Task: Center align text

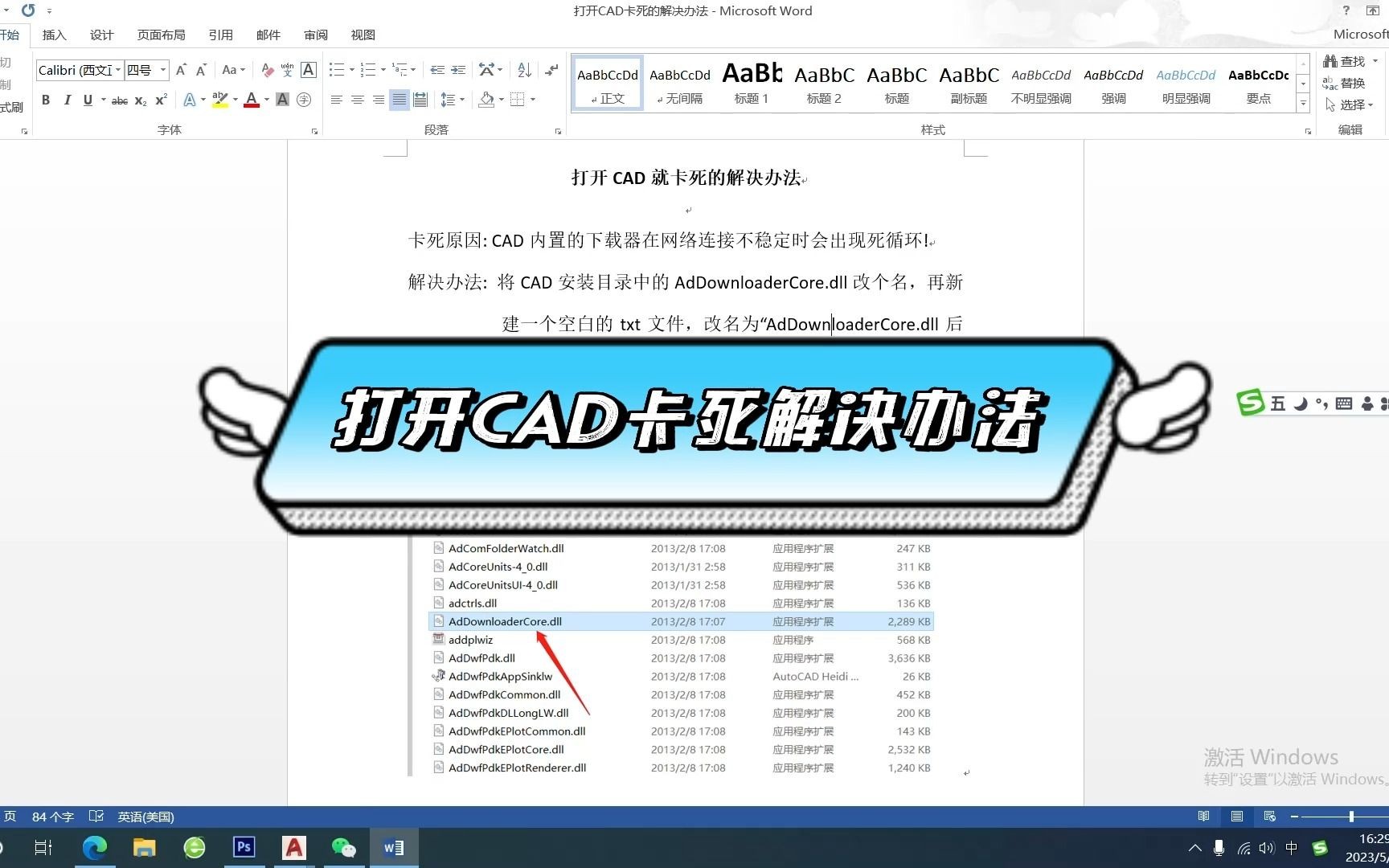Action: coord(358,100)
